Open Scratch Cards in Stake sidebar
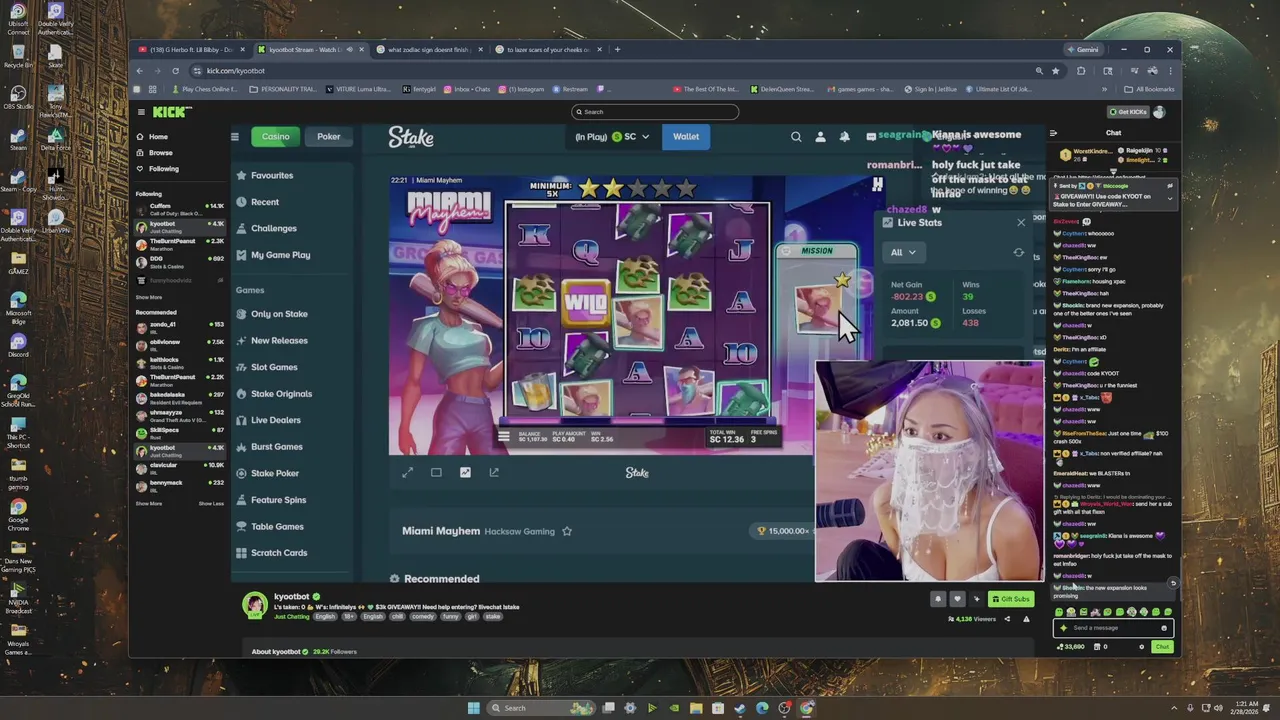The height and width of the screenshot is (720, 1280). 279,553
